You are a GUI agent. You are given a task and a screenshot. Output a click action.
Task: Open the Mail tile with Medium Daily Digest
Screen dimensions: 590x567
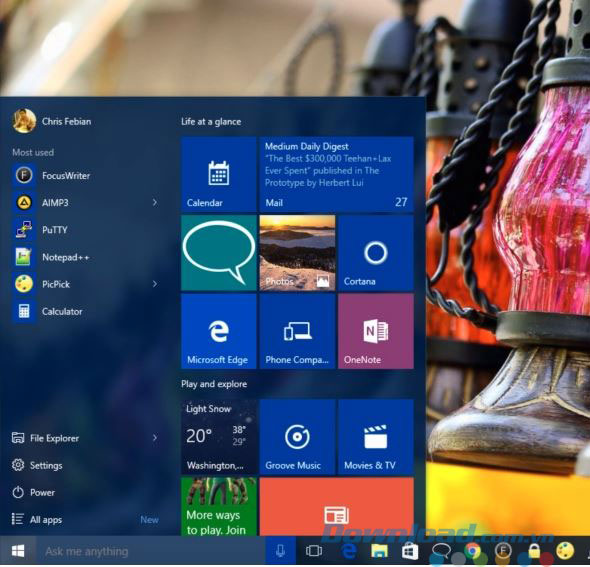336,175
